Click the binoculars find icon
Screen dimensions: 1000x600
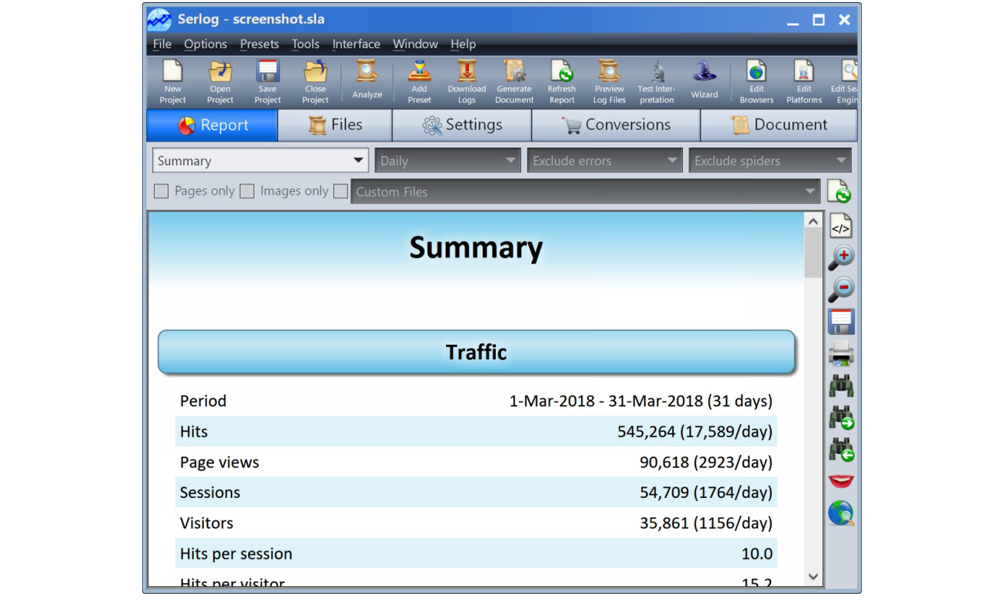(x=841, y=386)
